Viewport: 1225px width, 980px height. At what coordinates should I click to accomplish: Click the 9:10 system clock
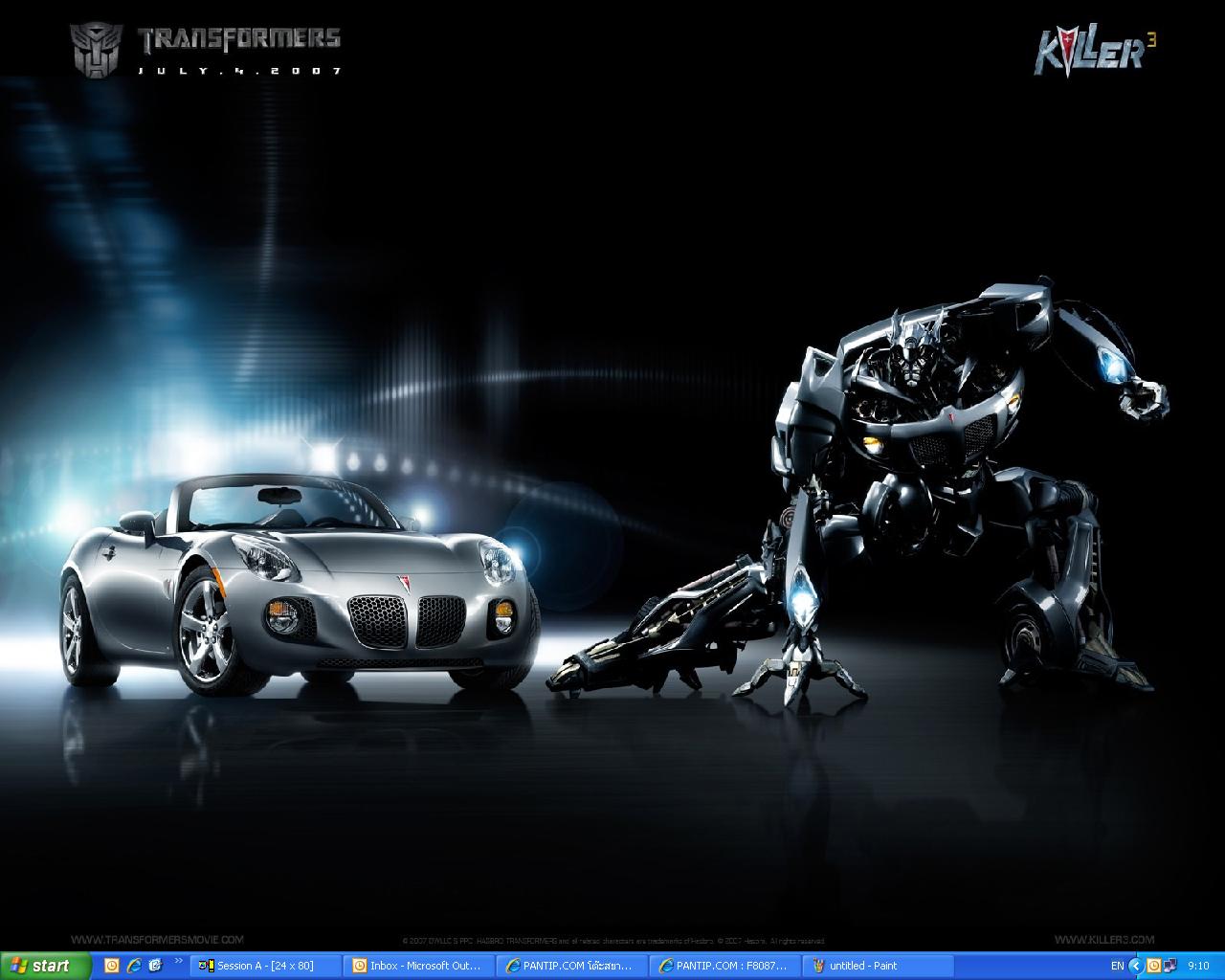point(1198,966)
